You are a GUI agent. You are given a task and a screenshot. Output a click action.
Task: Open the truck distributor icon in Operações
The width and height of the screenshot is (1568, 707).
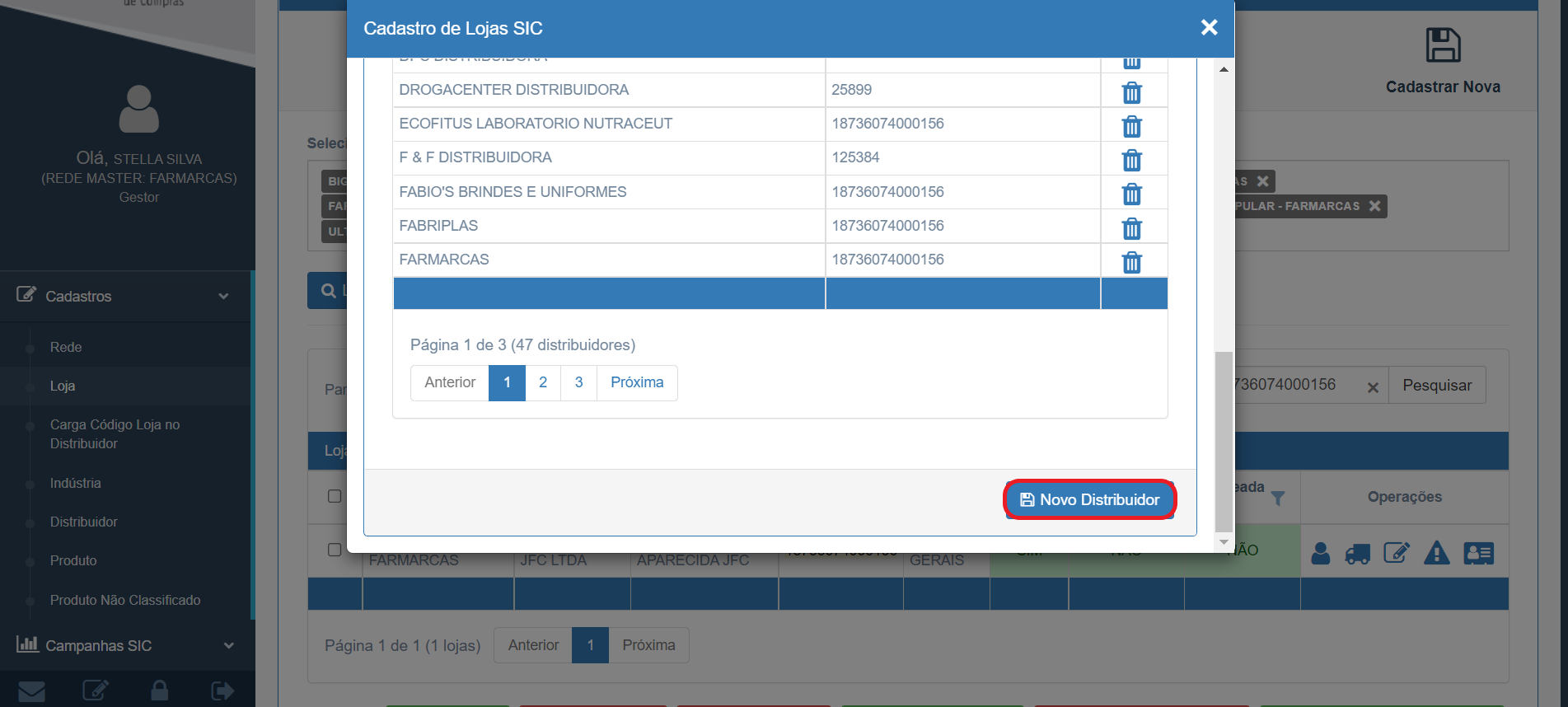tap(1357, 554)
